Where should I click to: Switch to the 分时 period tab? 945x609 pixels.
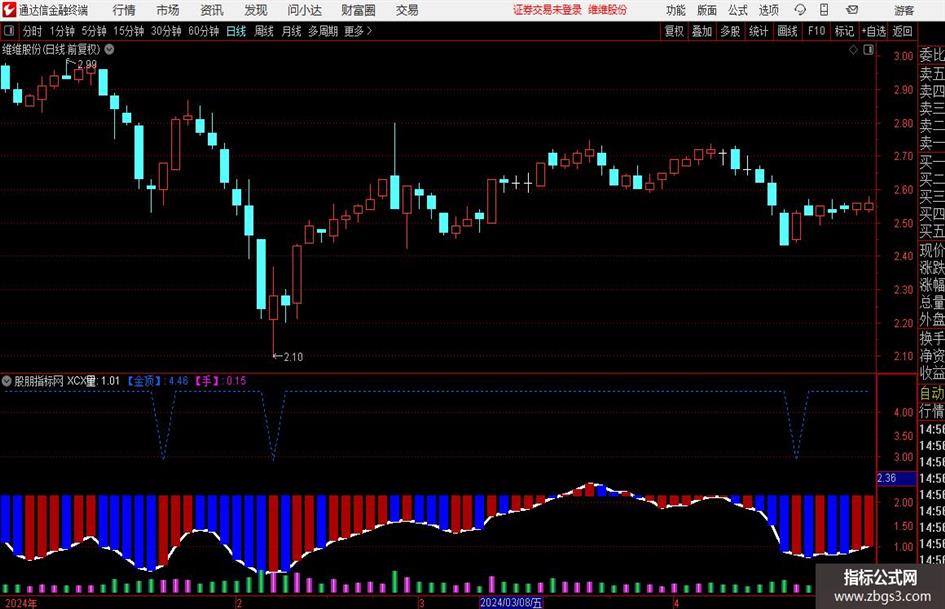[x=32, y=31]
